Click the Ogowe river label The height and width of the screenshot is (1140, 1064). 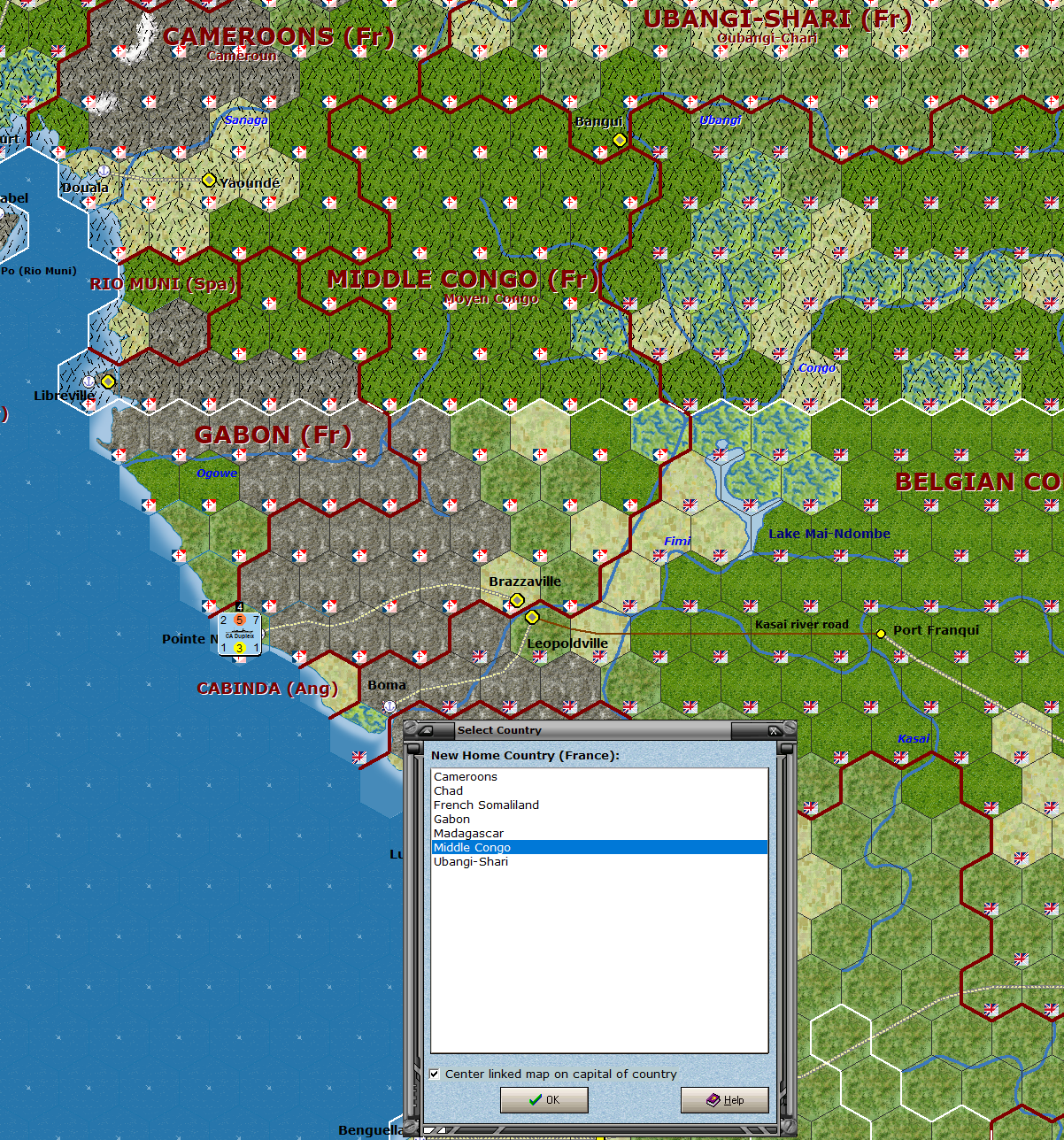[x=217, y=474]
